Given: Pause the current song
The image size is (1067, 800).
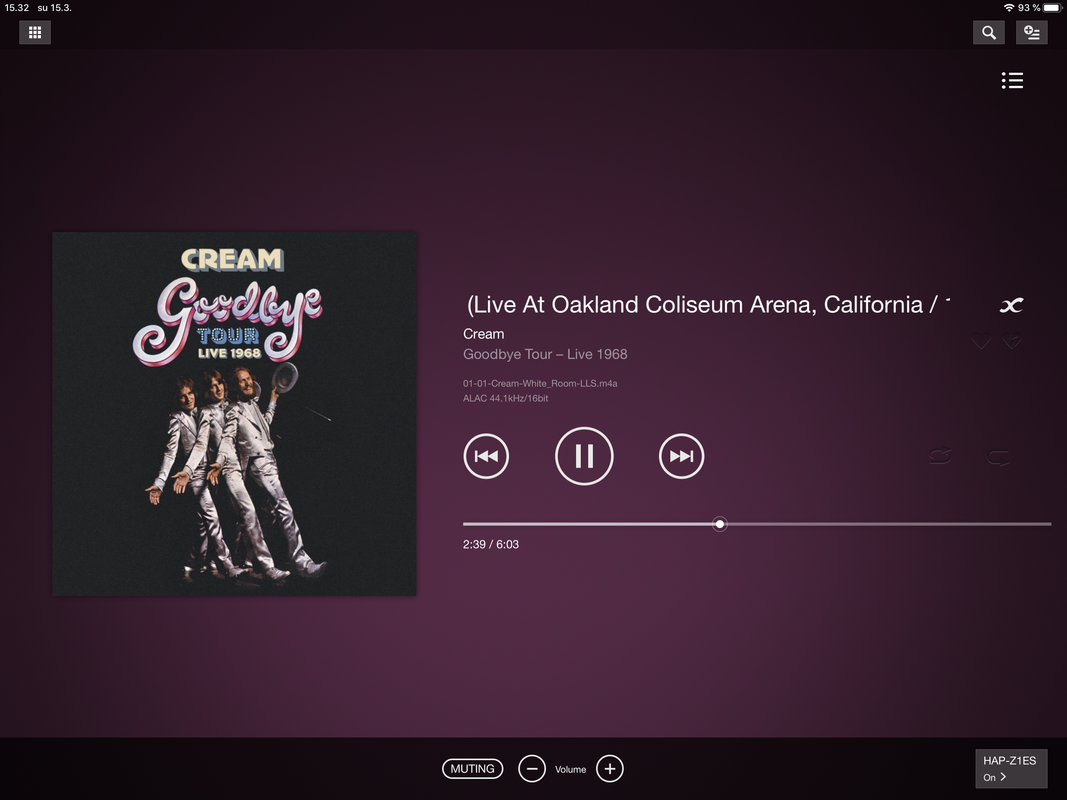Looking at the screenshot, I should point(584,456).
